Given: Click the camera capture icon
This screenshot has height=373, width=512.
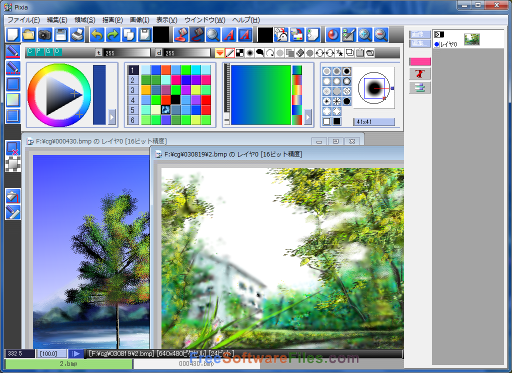Looking at the screenshot, I should pos(45,35).
